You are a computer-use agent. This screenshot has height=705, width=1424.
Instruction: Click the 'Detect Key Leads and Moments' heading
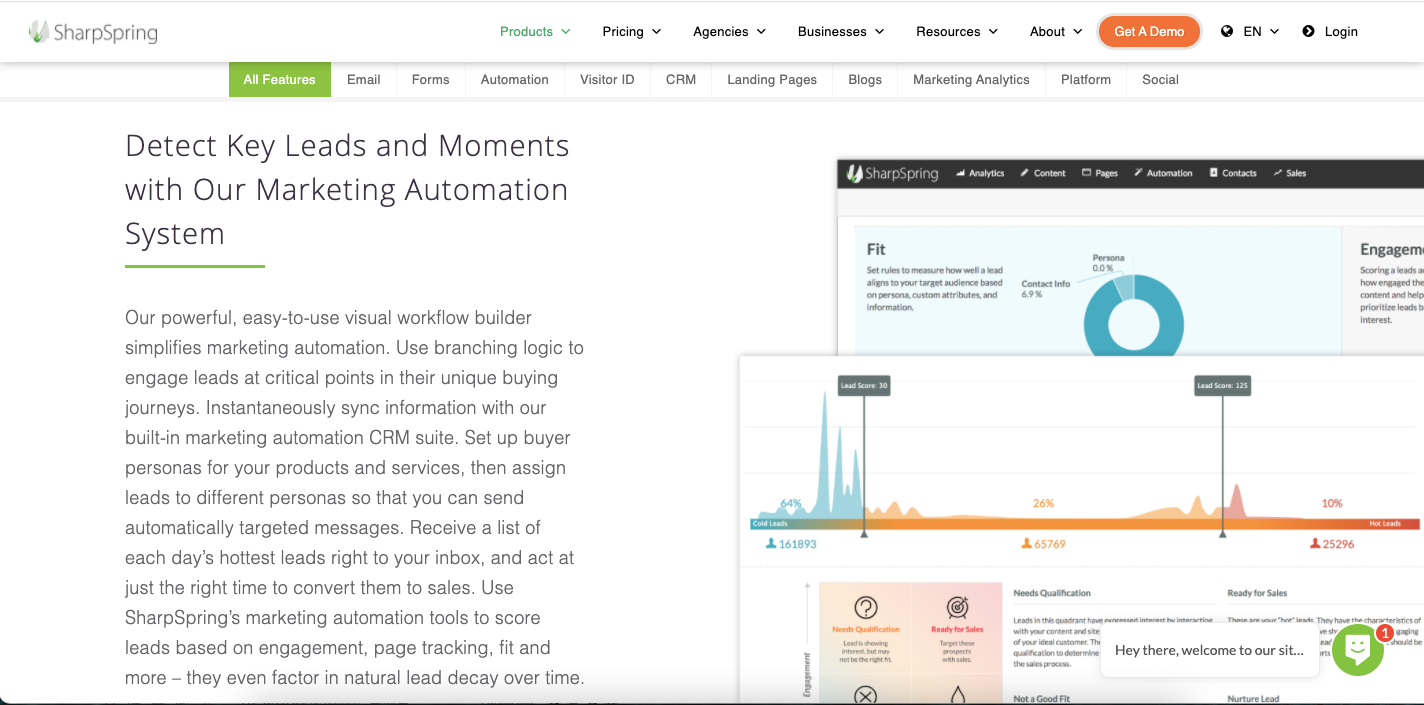coord(347,190)
